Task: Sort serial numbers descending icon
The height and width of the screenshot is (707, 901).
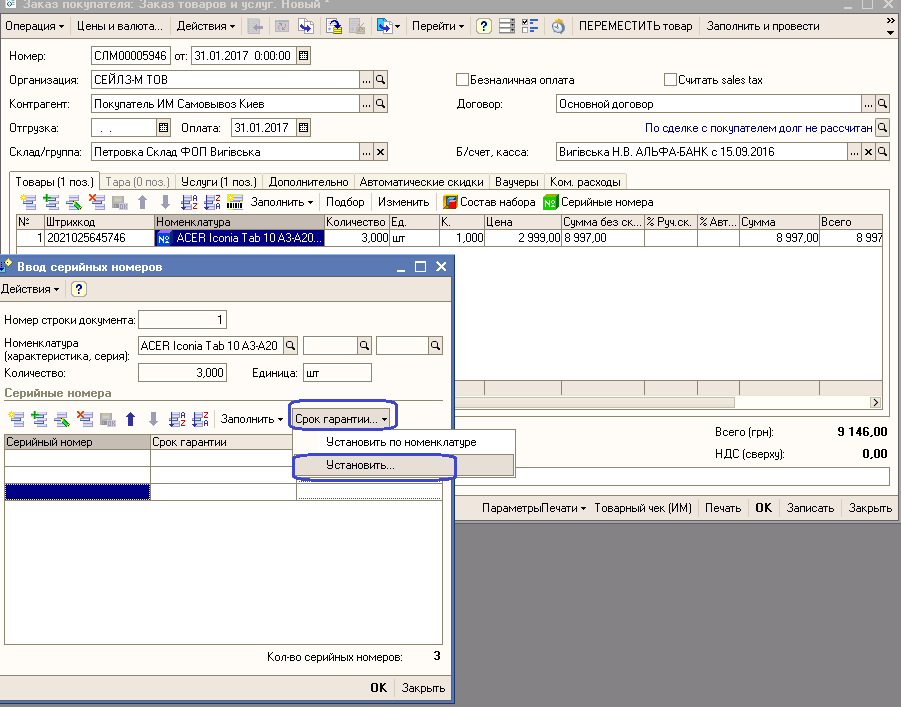Action: coord(200,419)
